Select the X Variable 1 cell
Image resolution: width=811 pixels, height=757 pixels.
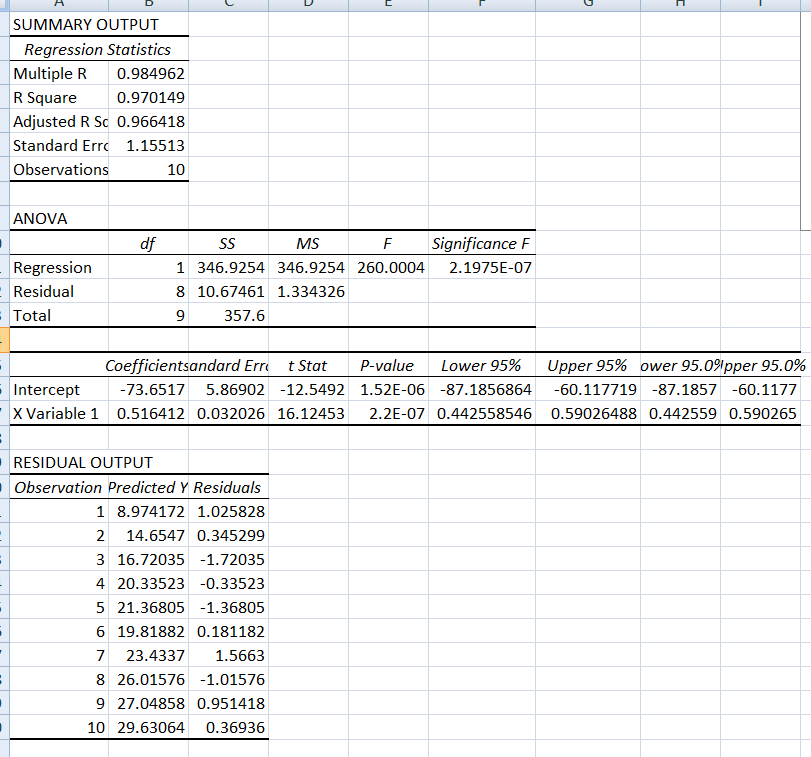pyautogui.click(x=51, y=413)
